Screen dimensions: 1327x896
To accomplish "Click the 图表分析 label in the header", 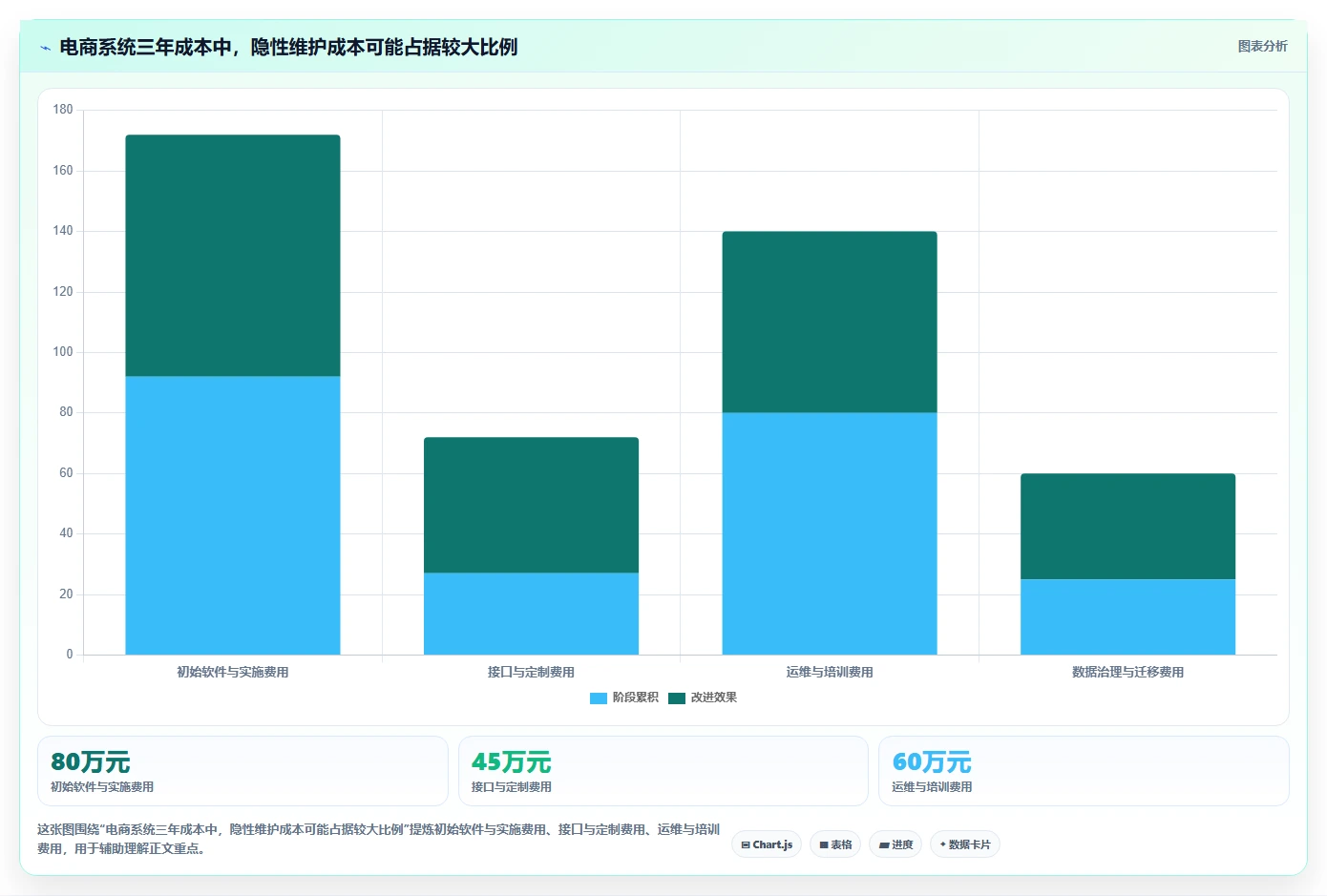I will (x=1262, y=46).
